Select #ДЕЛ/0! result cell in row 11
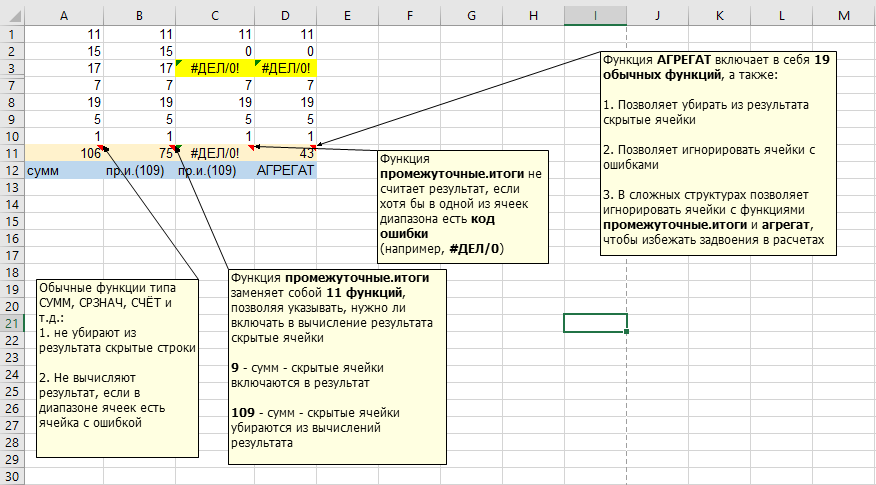This screenshot has width=876, height=485. 215,153
